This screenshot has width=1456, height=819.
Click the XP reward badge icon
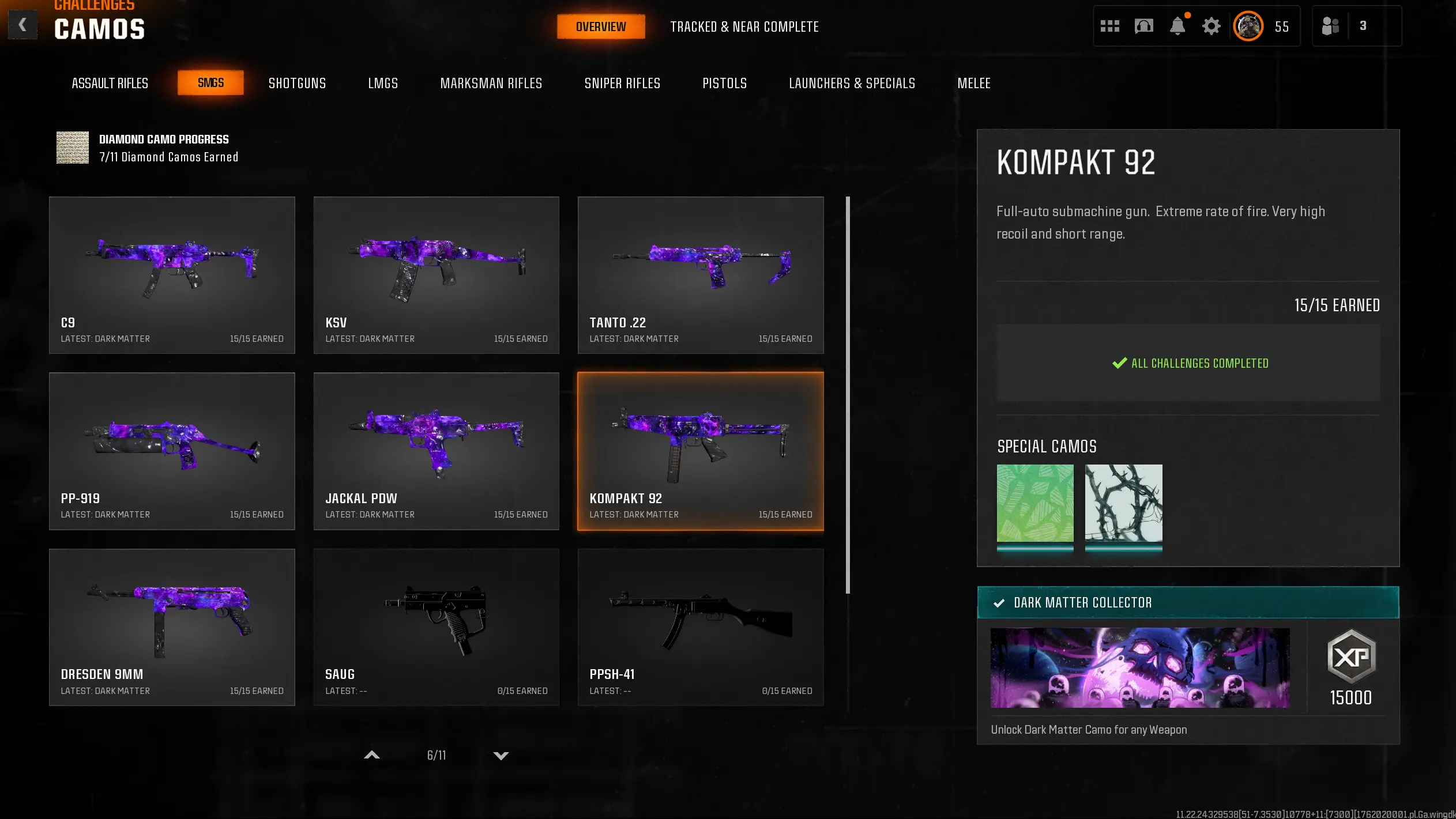click(x=1351, y=656)
